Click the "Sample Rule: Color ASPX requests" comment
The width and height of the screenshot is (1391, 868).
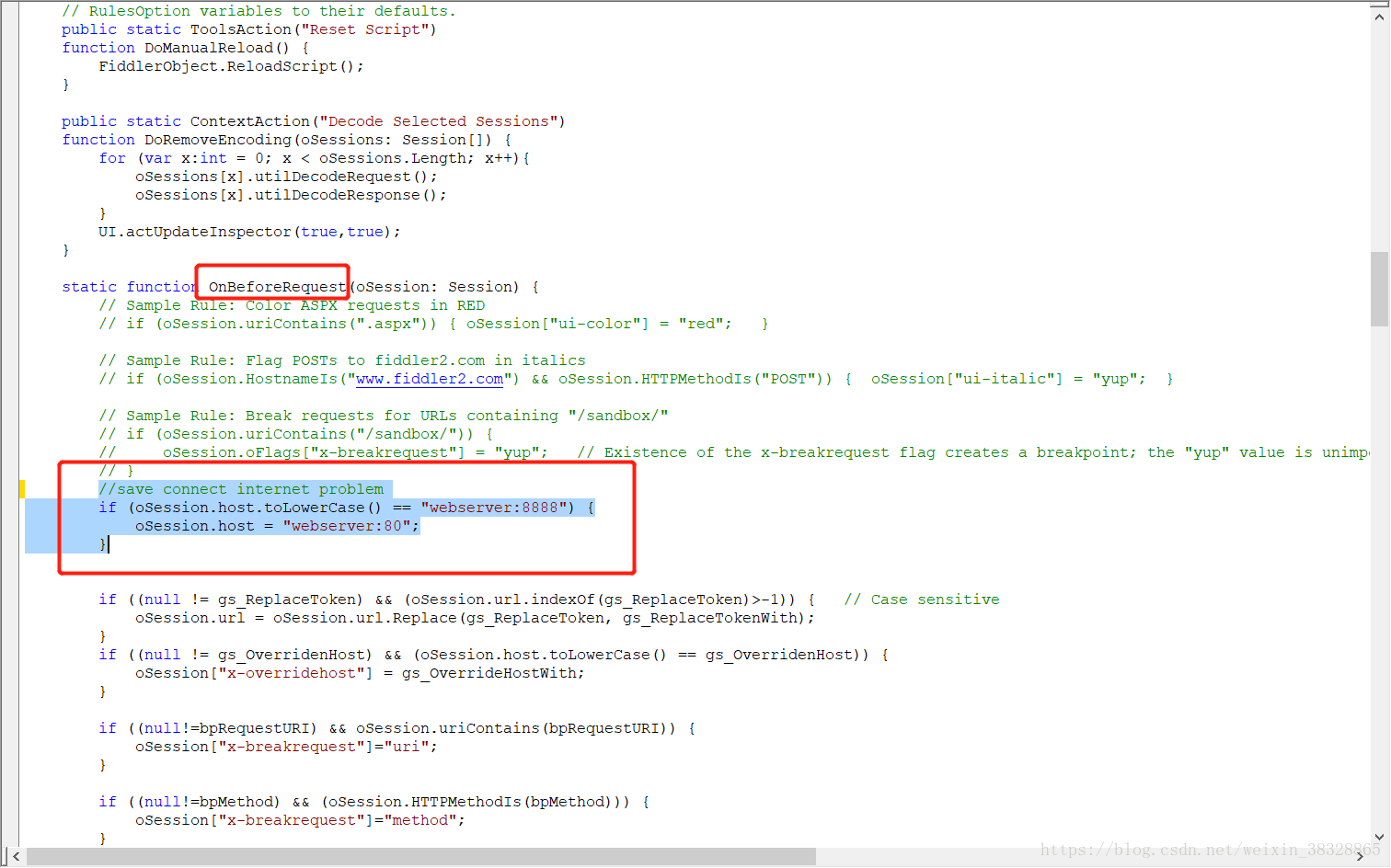(x=292, y=305)
